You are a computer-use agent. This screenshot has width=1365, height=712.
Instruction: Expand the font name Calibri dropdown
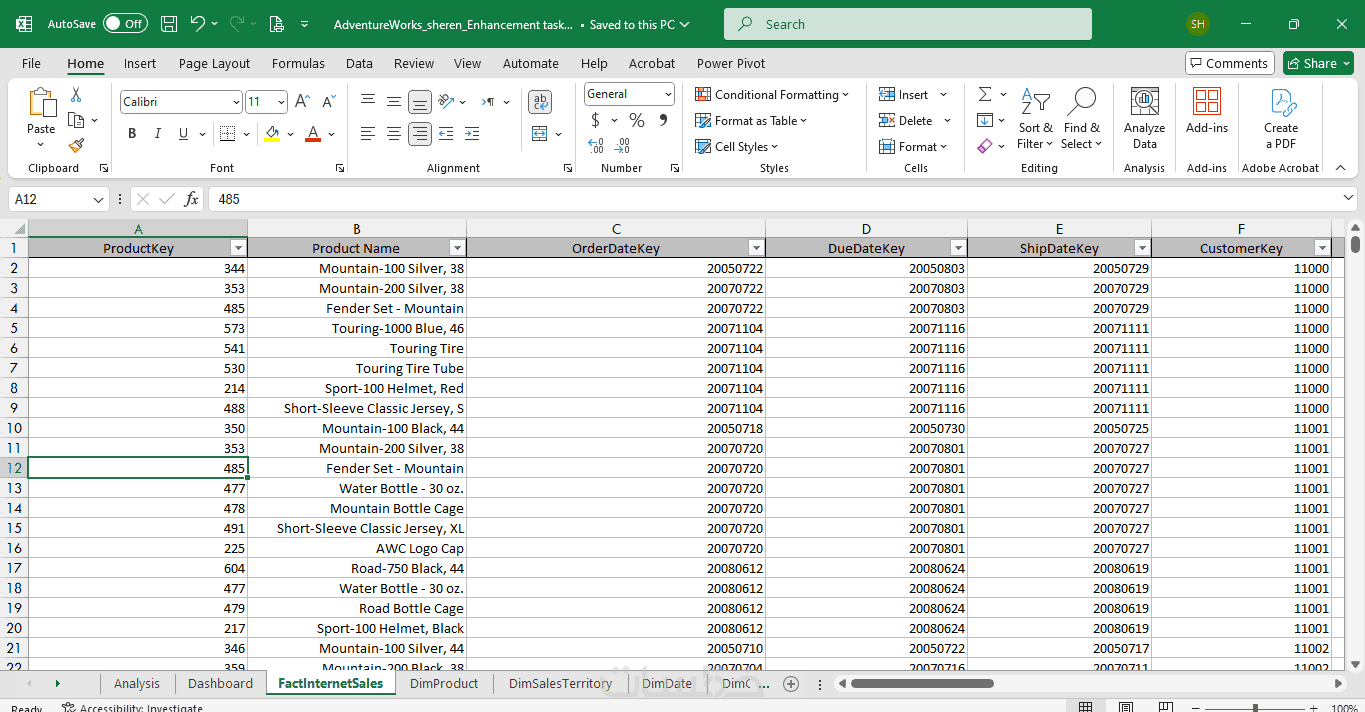coord(236,102)
